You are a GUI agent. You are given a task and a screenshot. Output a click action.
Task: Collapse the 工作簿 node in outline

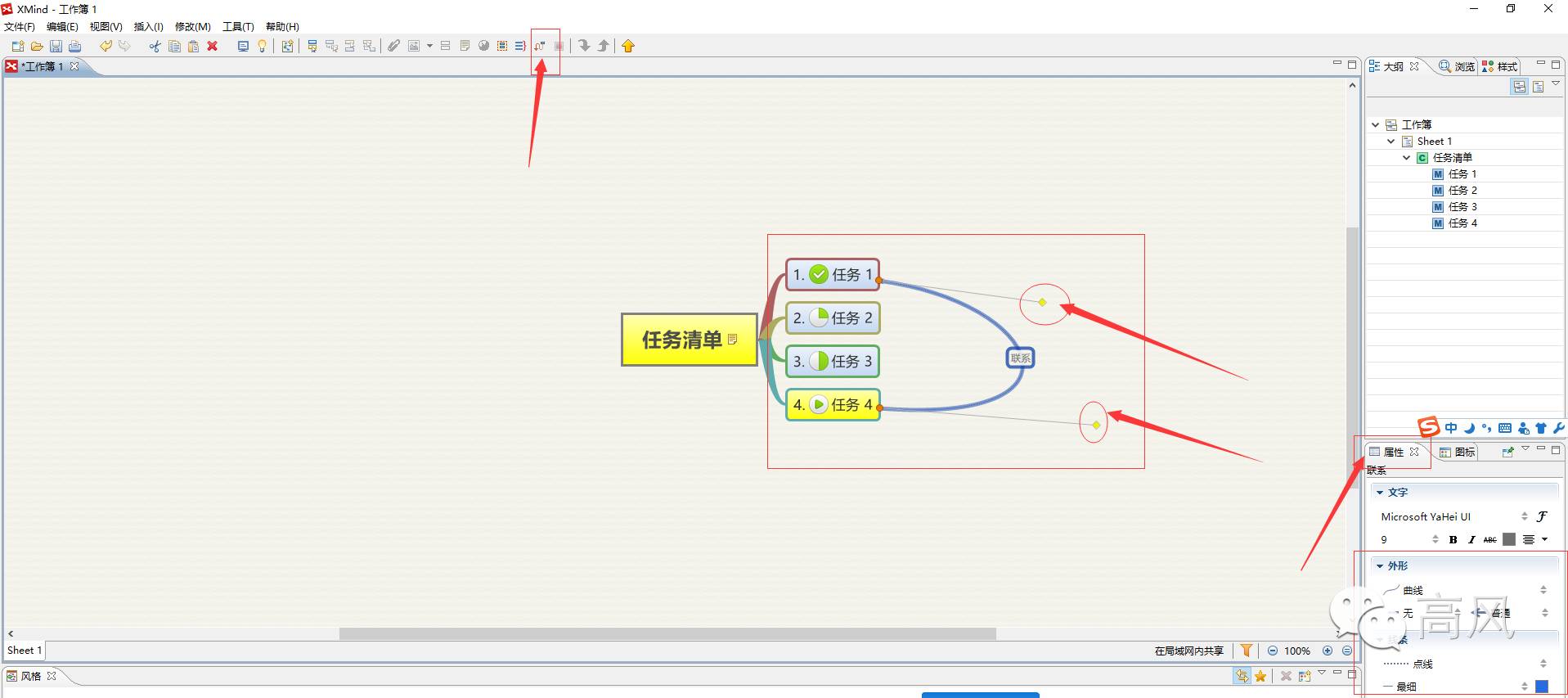click(x=1376, y=124)
